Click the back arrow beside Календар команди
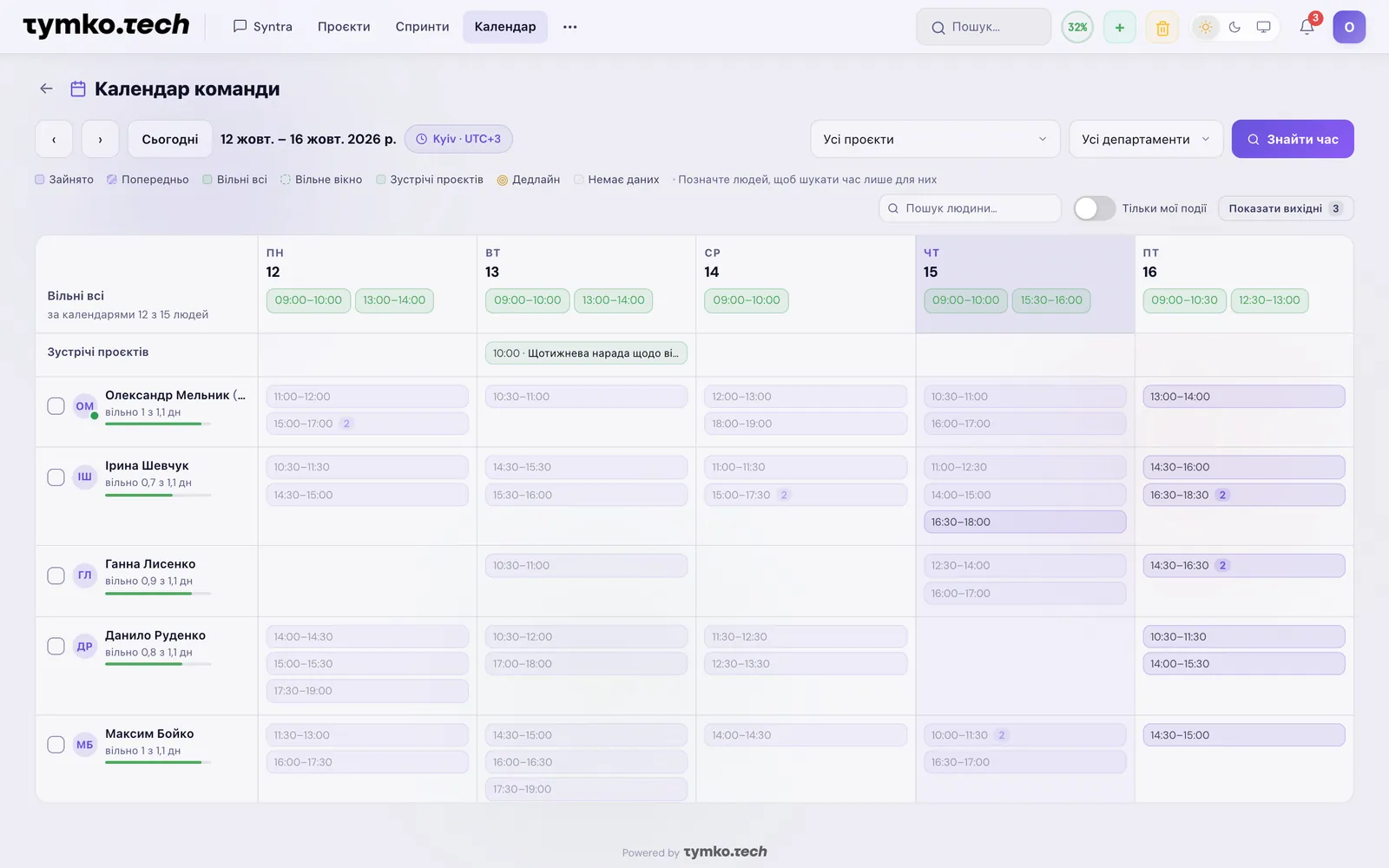 [47, 89]
